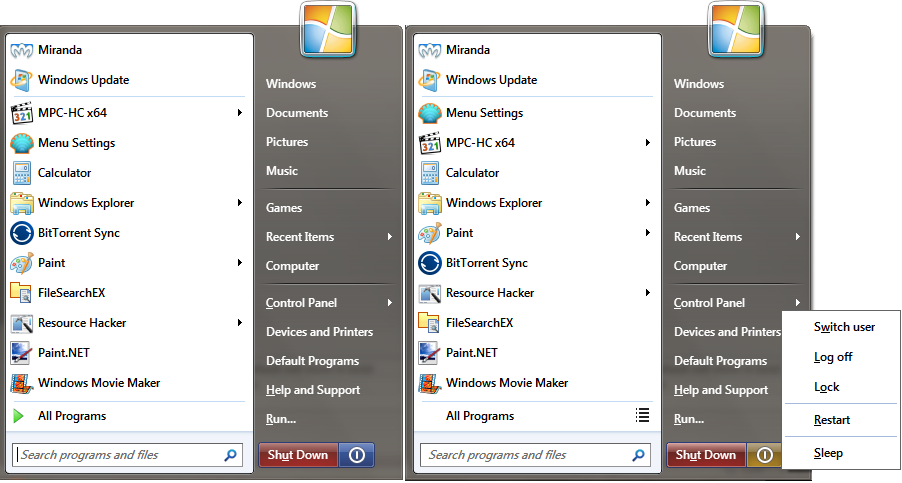The height and width of the screenshot is (483, 902).
Task: Open FileSearchEX icon in the right start menu
Action: (430, 323)
